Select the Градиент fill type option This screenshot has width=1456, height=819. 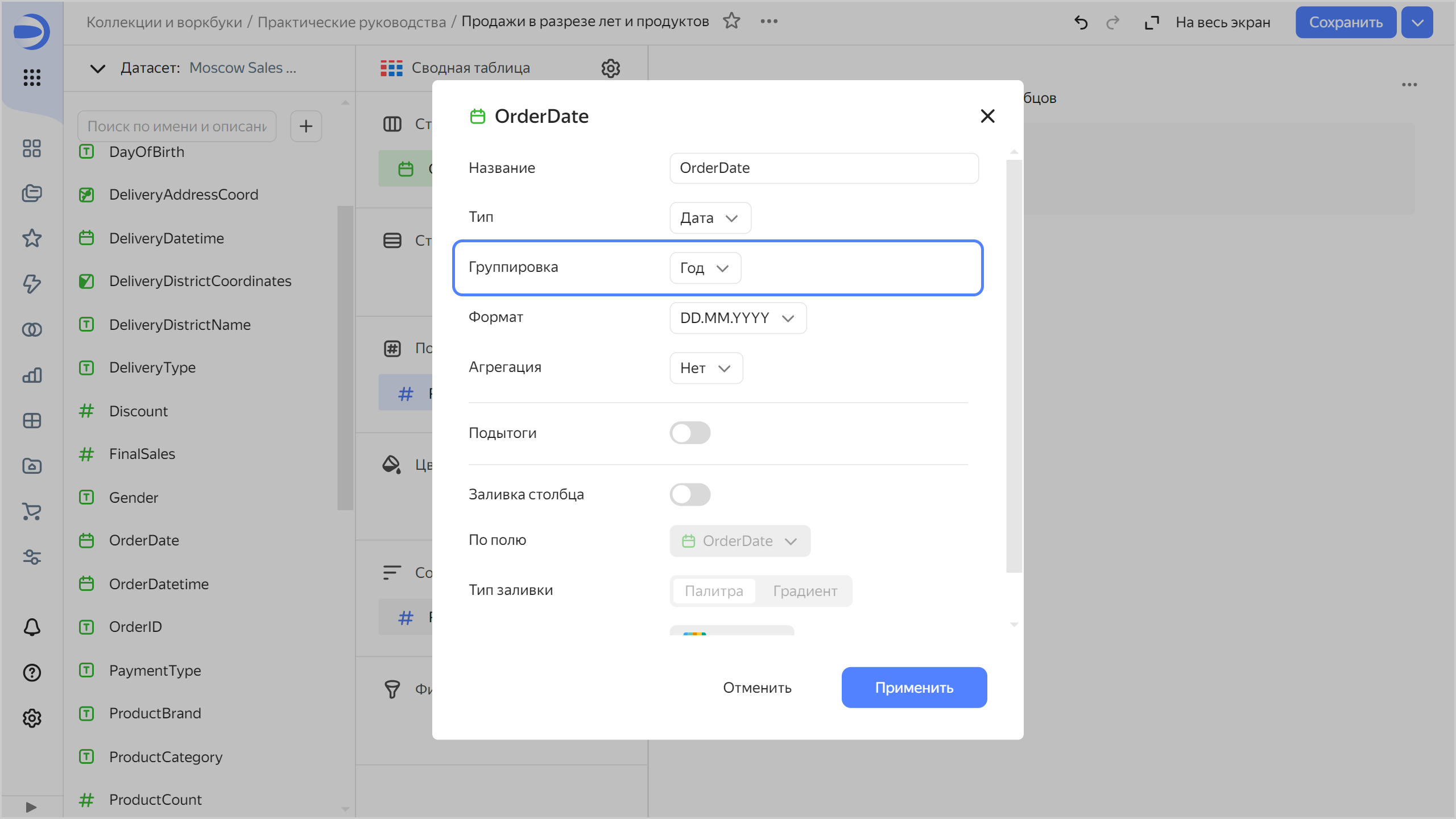tap(804, 591)
